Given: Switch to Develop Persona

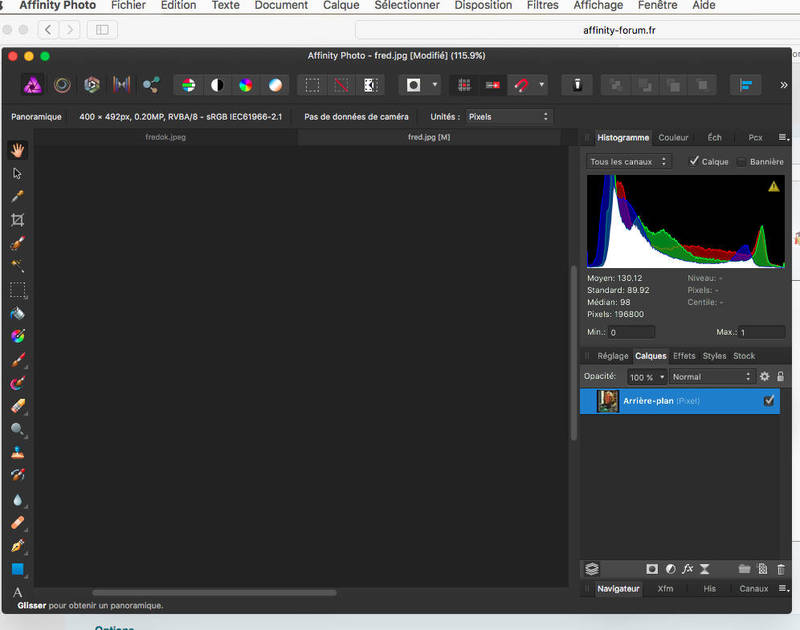Looking at the screenshot, I should point(92,85).
